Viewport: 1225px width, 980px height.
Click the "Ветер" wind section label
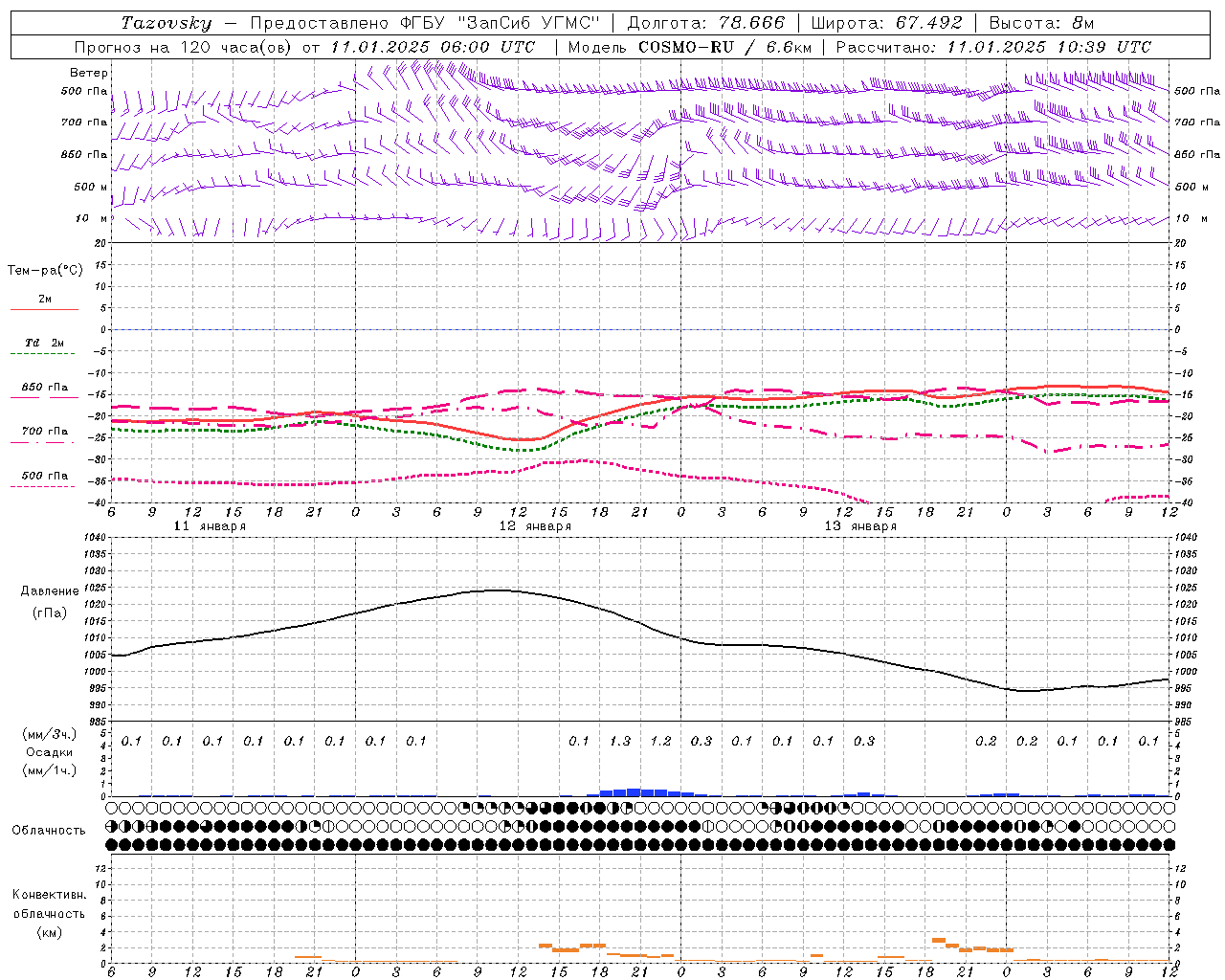click(x=89, y=73)
